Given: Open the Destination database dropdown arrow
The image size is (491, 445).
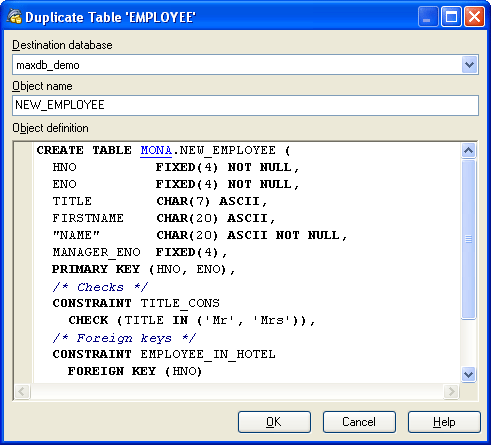Looking at the screenshot, I should click(470, 65).
